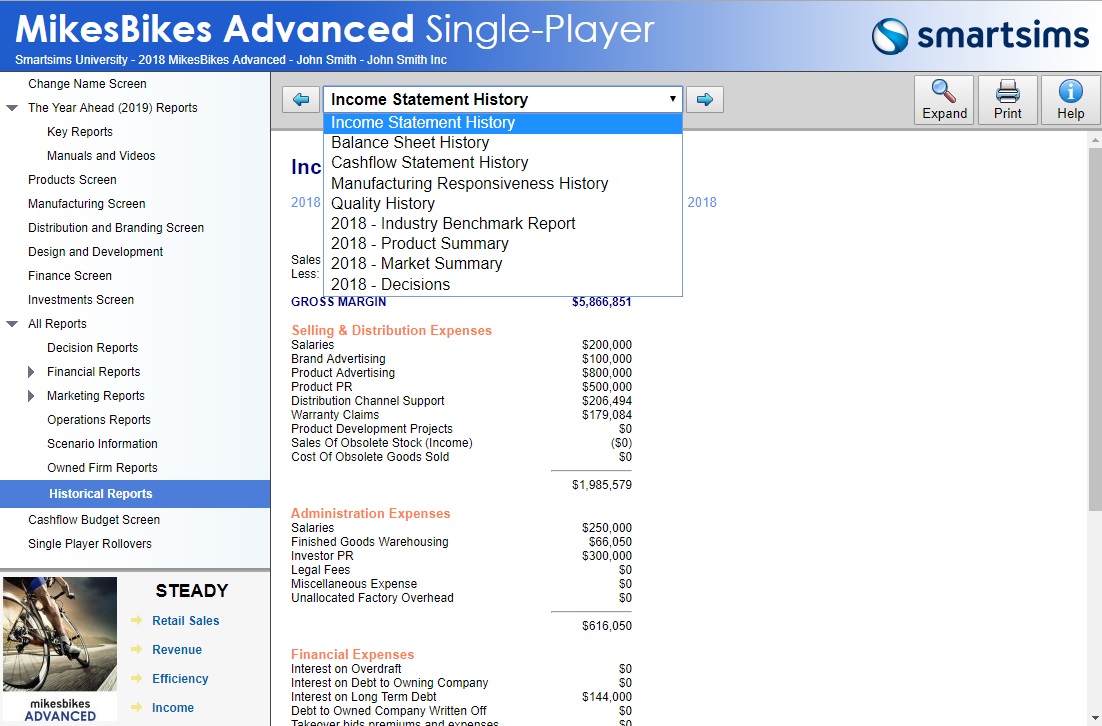Select Balance Sheet History from dropdown list
The width and height of the screenshot is (1102, 726).
click(410, 143)
